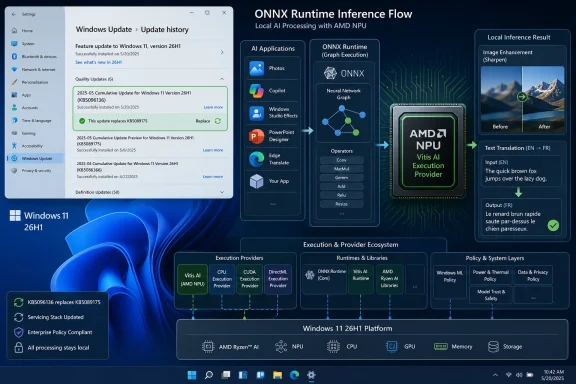Open Learn more for KB5088175 preview update
576x384 pixels.
click(x=213, y=150)
